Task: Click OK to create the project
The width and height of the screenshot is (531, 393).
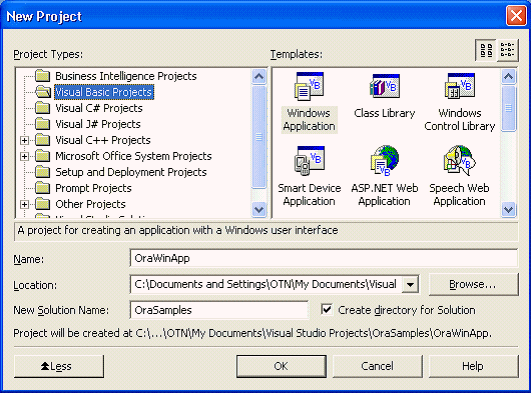Action: [x=281, y=366]
